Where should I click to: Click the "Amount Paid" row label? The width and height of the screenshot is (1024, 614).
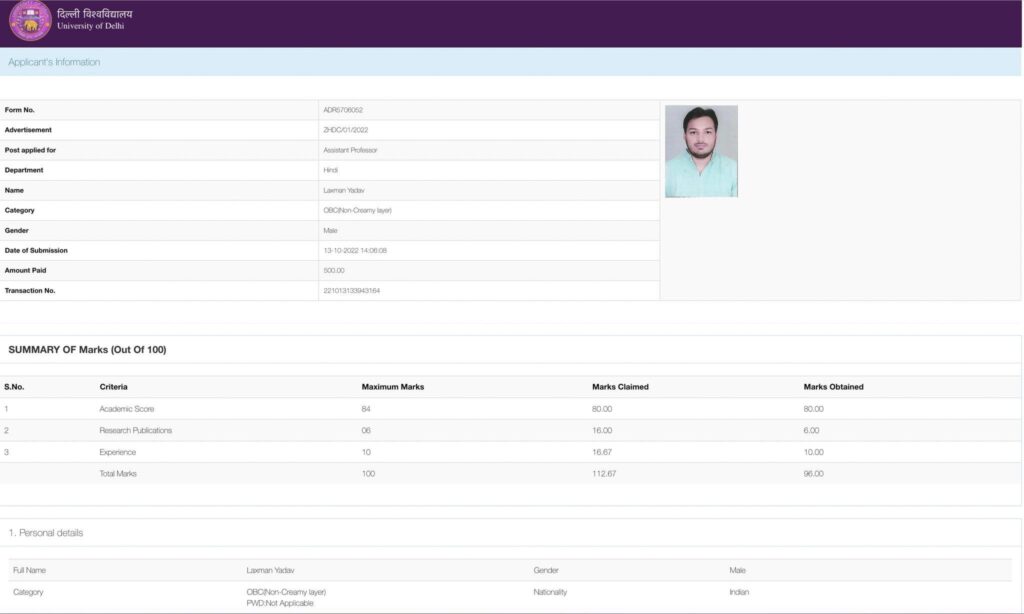point(25,270)
